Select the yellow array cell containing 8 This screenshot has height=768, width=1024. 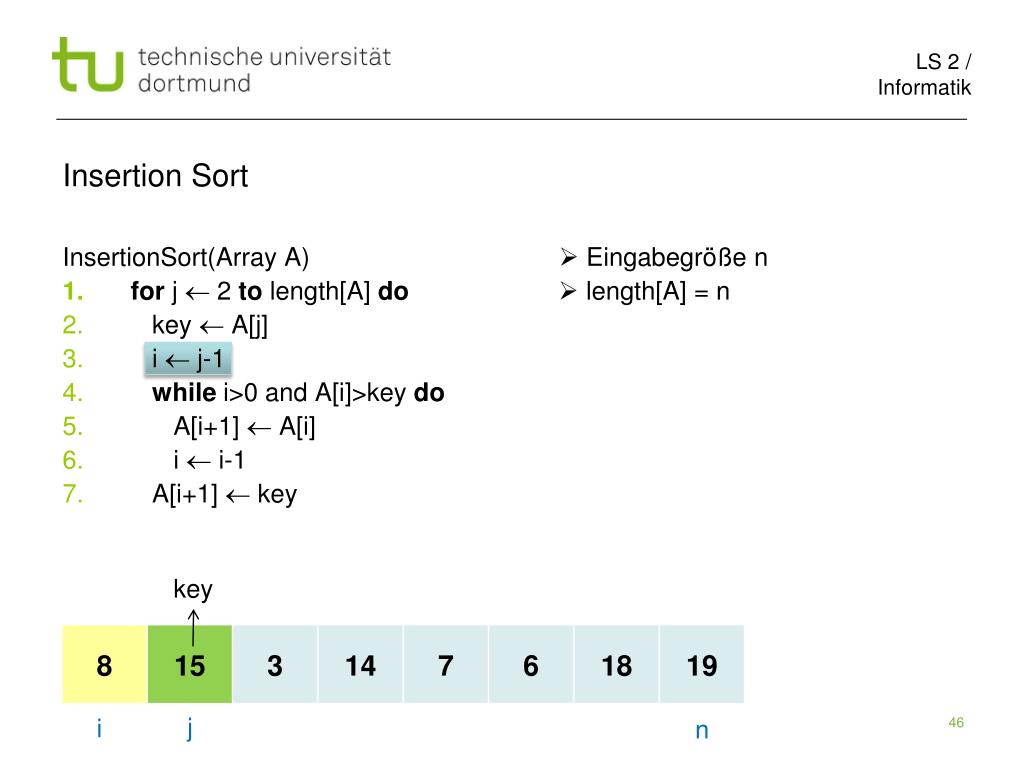click(104, 664)
